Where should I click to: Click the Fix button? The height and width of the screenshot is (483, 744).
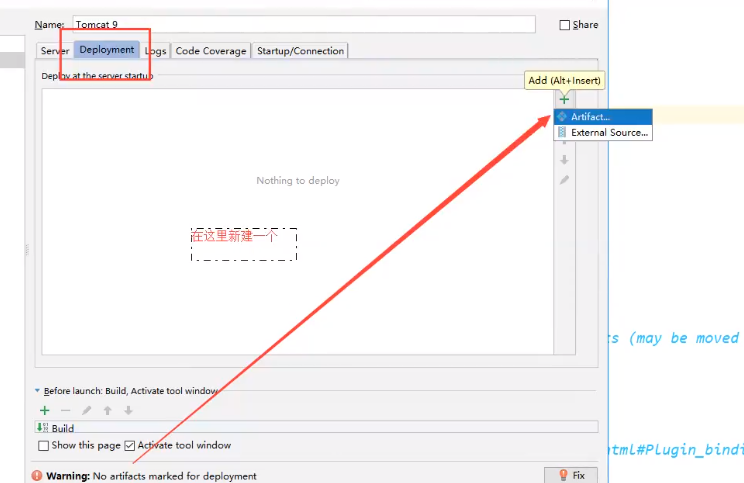[x=571, y=475]
